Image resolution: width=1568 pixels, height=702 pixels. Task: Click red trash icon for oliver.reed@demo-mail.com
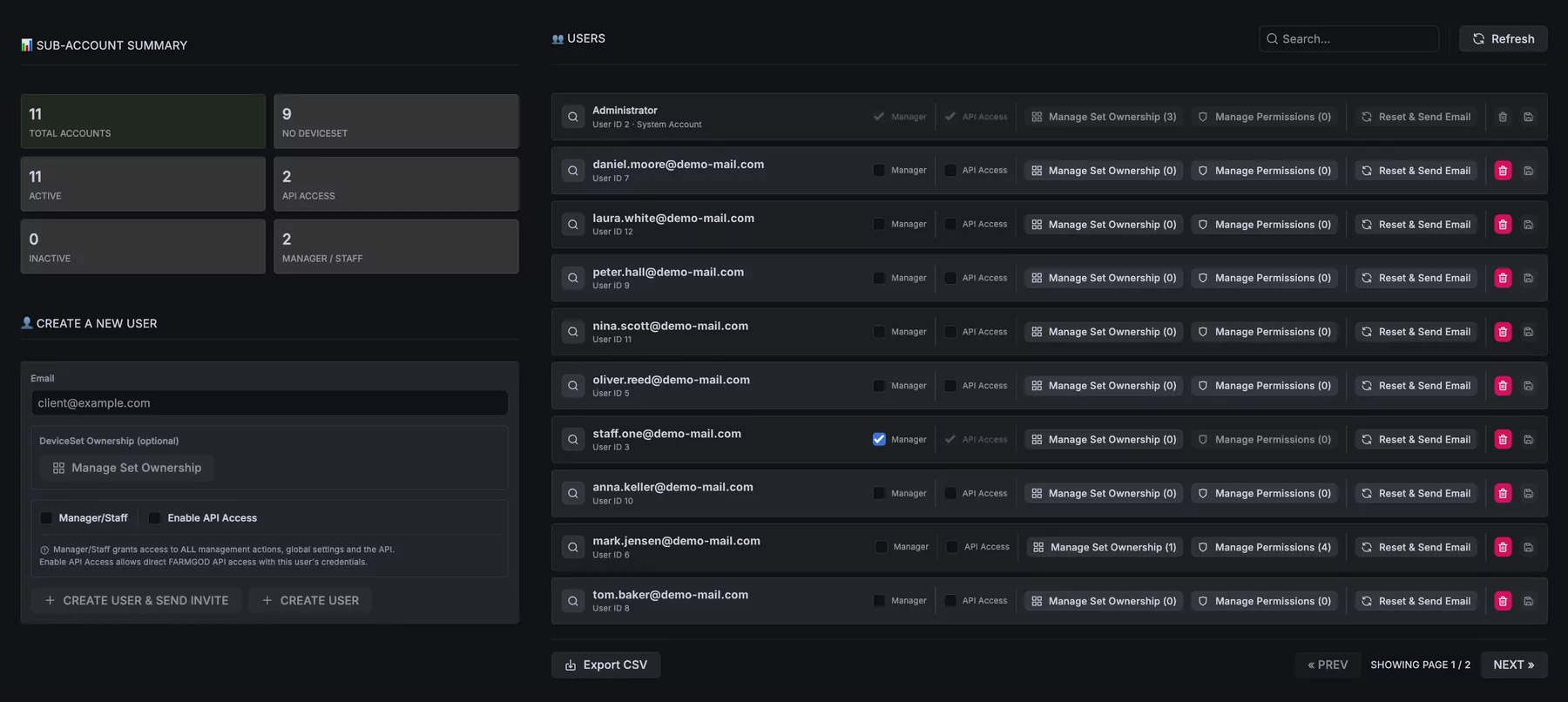[1503, 386]
